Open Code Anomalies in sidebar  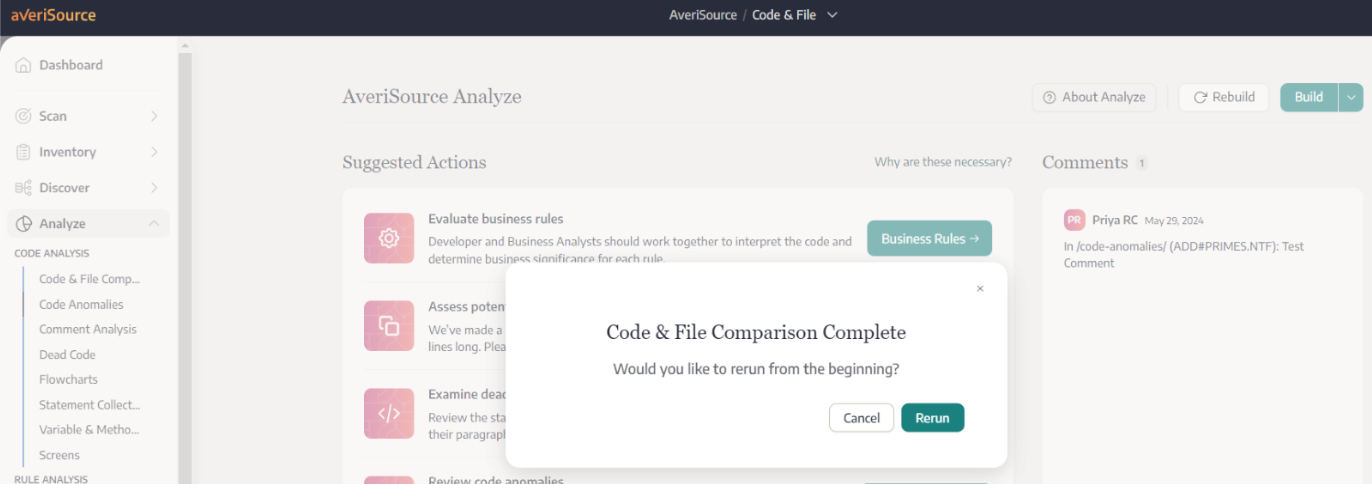81,304
